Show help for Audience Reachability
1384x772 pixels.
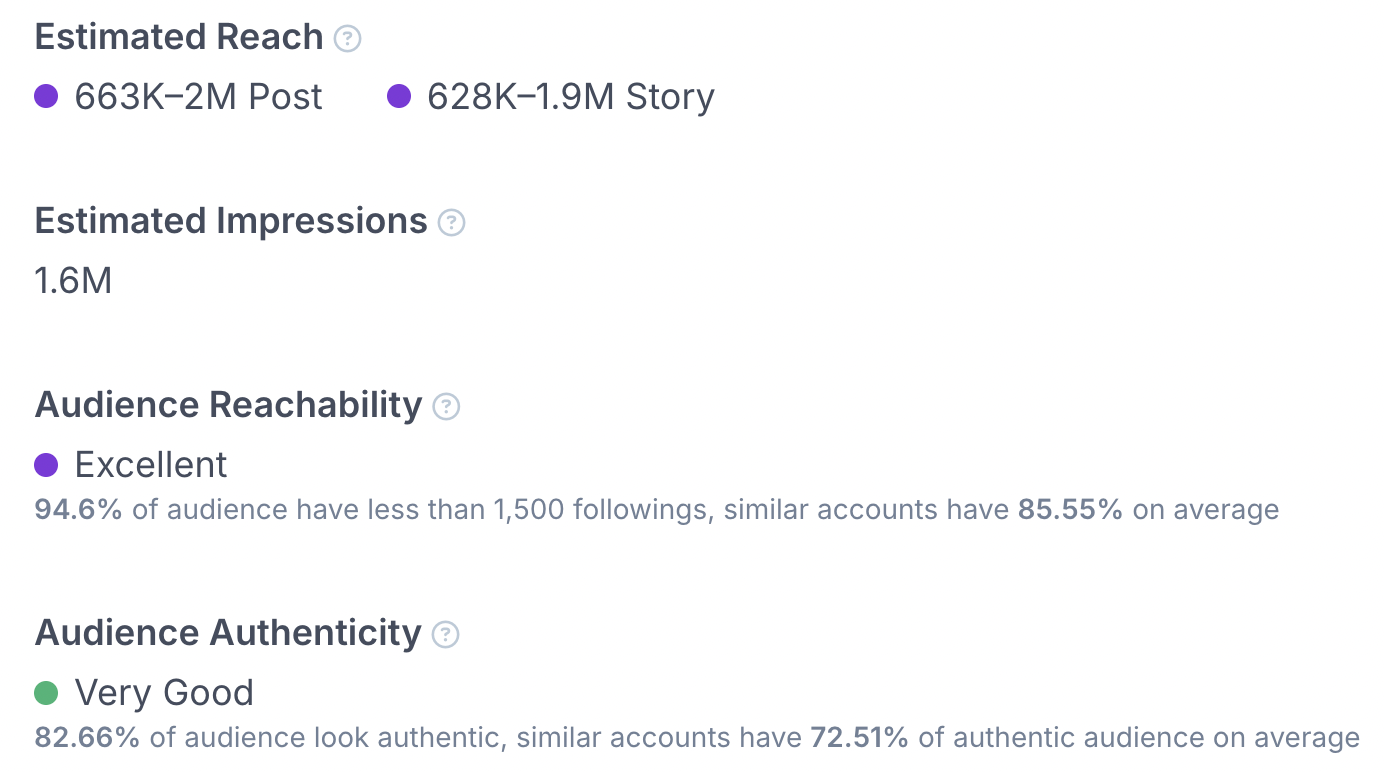(x=446, y=407)
